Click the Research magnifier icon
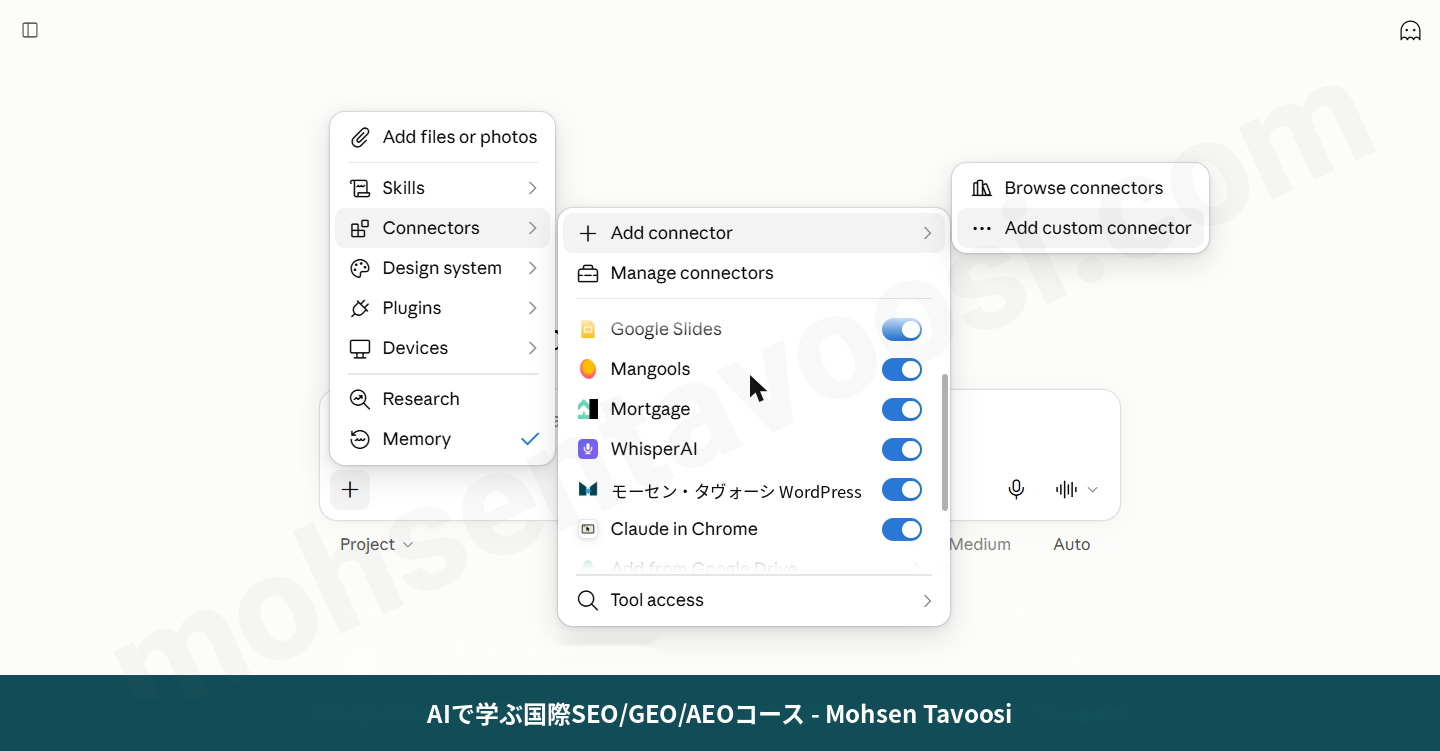 (x=360, y=399)
